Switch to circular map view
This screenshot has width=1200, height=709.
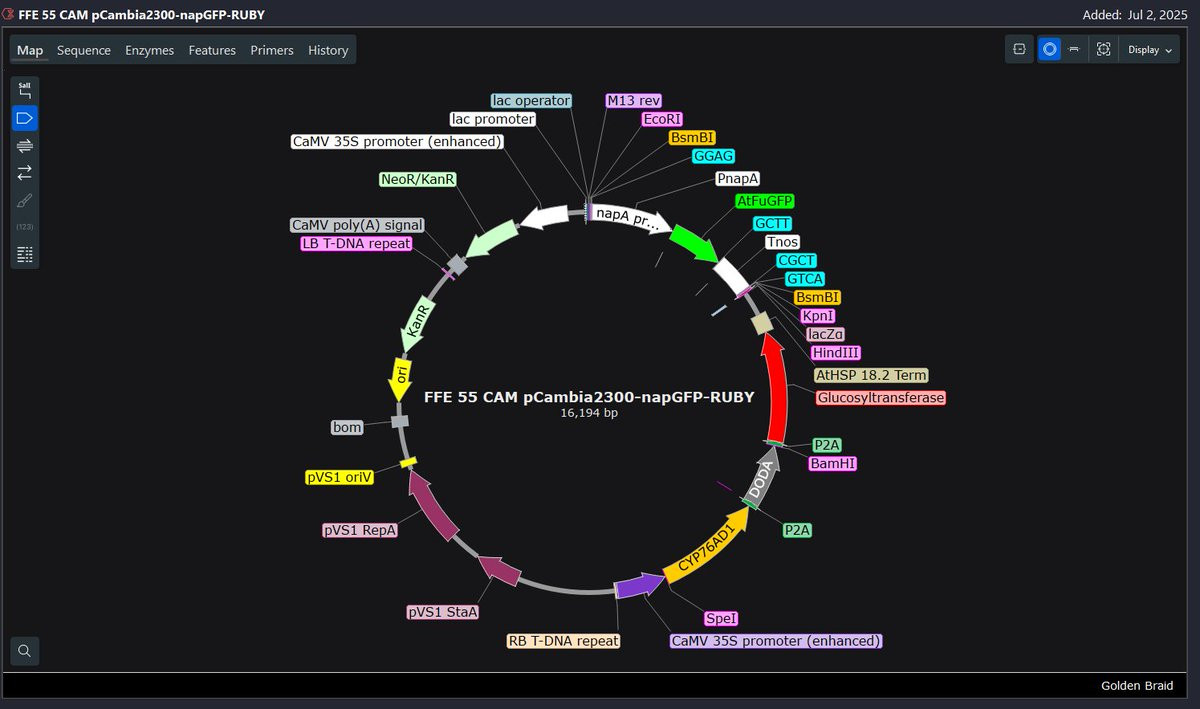click(x=1049, y=49)
